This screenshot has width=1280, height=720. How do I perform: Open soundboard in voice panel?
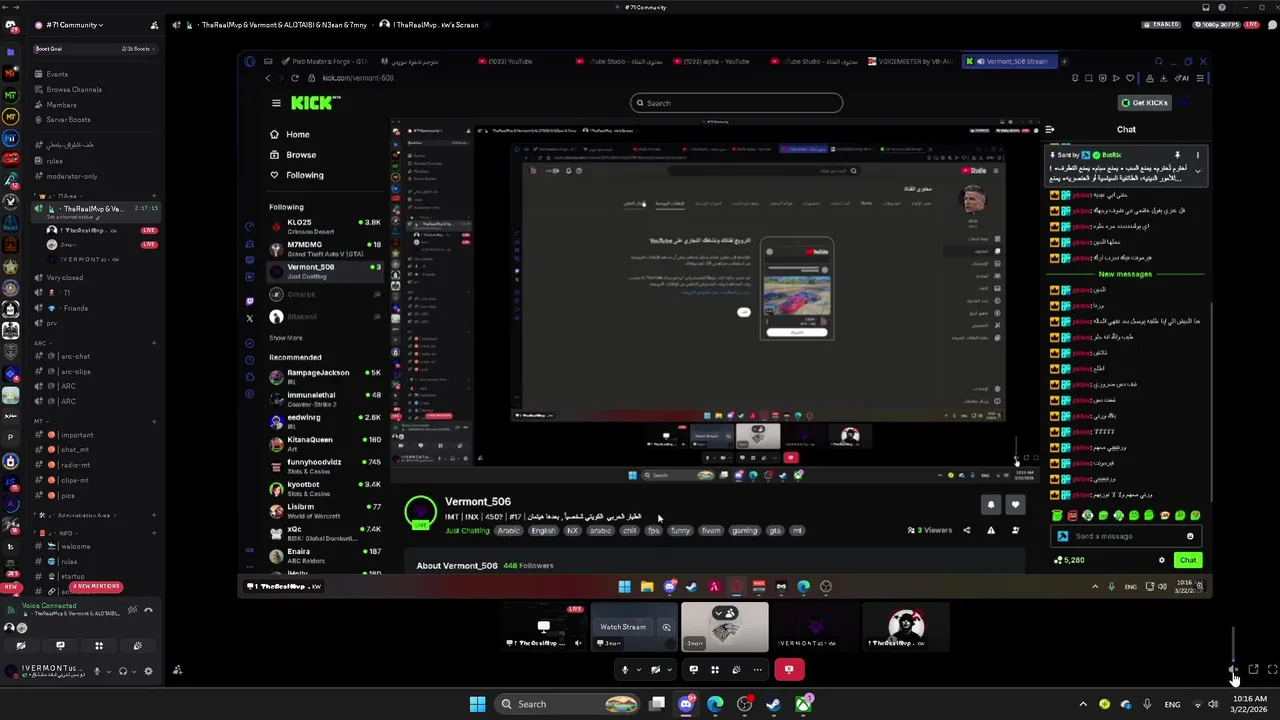(138, 646)
